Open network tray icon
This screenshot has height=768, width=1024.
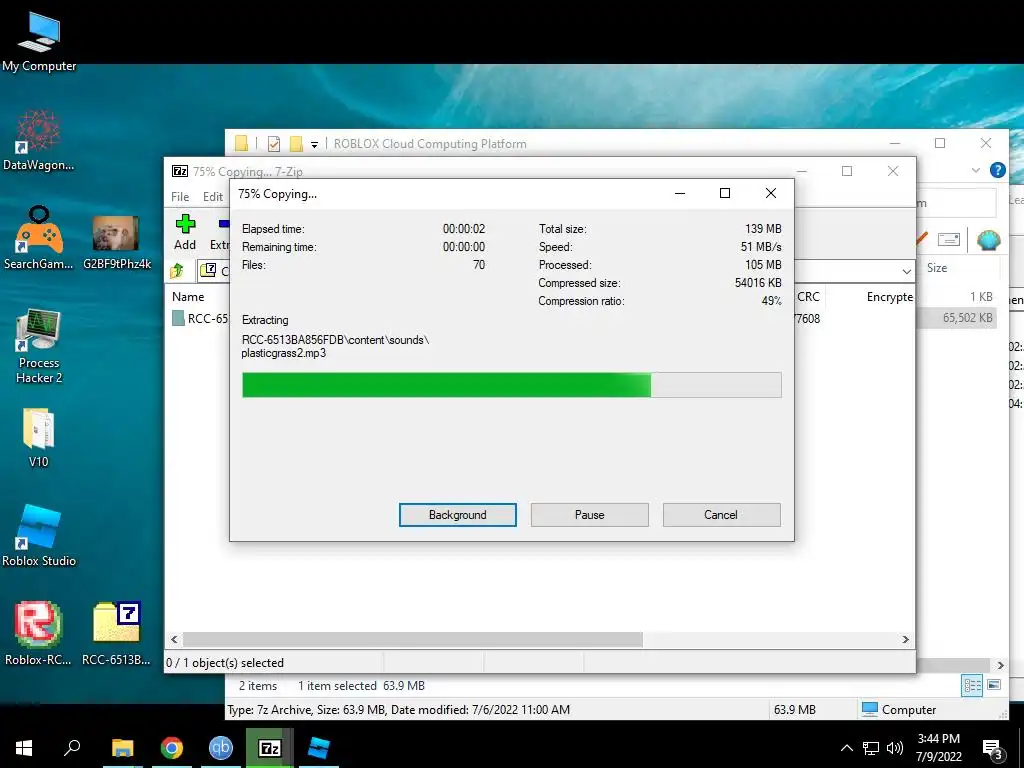[871, 748]
